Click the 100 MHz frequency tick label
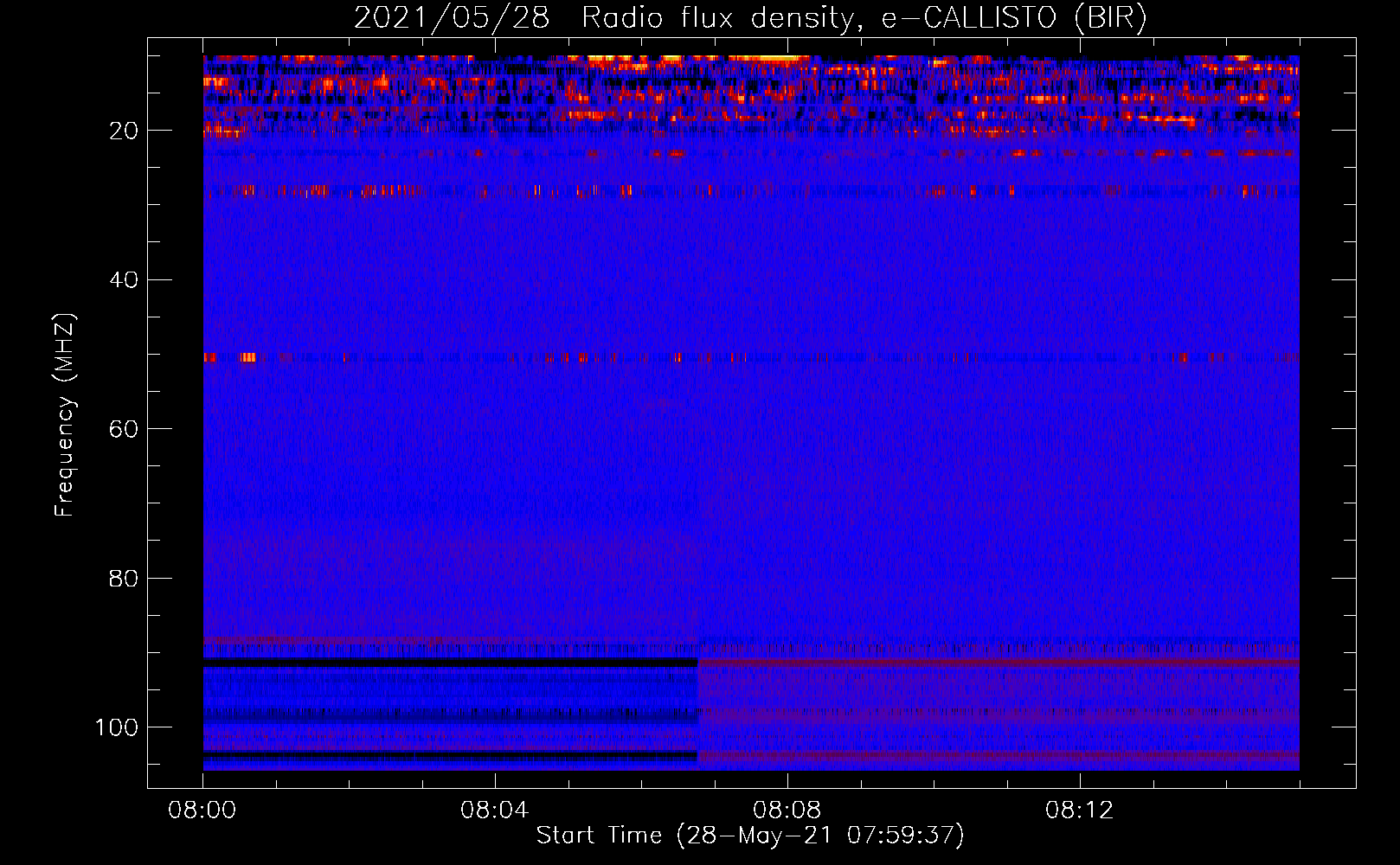This screenshot has width=1400, height=865. click(117, 727)
